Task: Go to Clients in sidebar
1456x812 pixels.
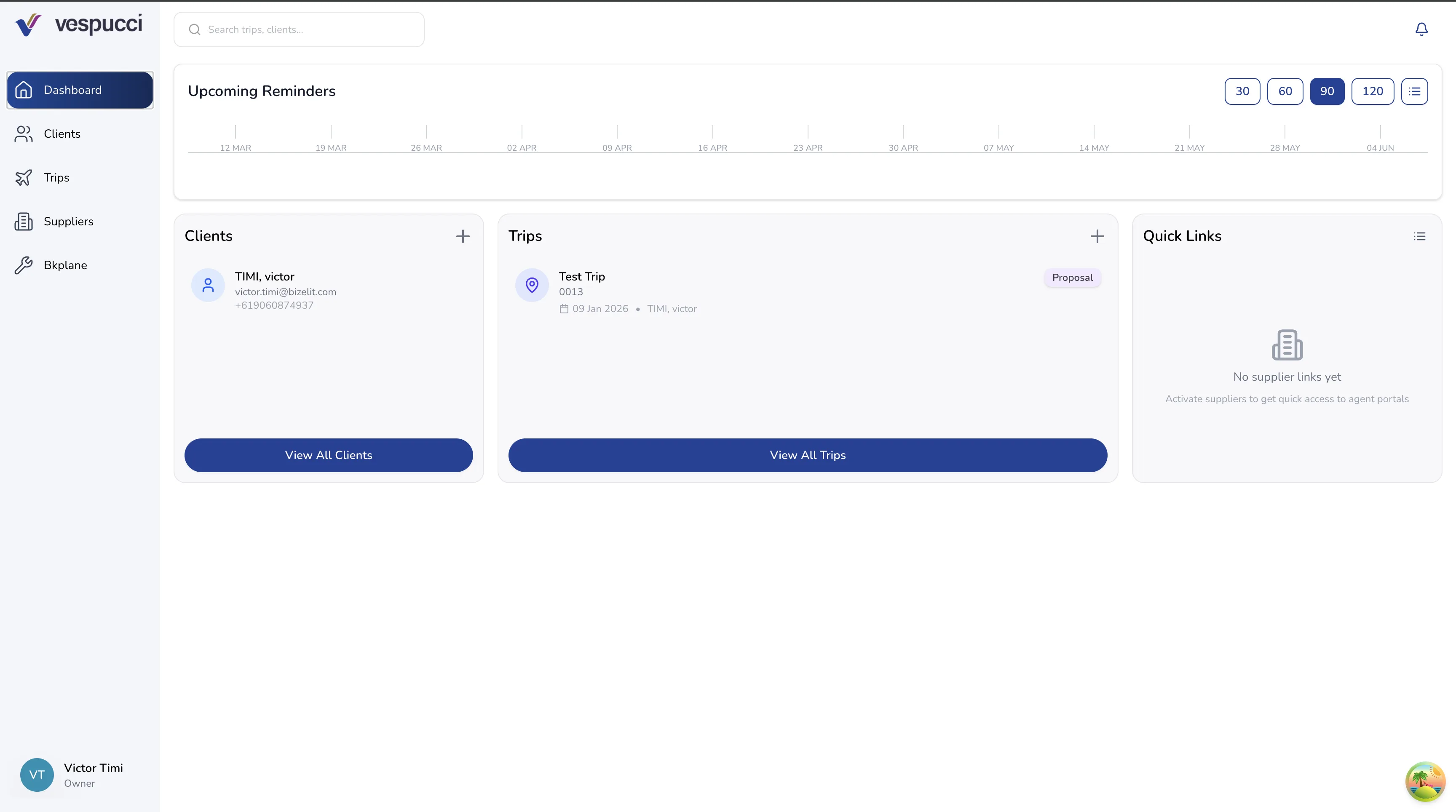Action: click(62, 134)
